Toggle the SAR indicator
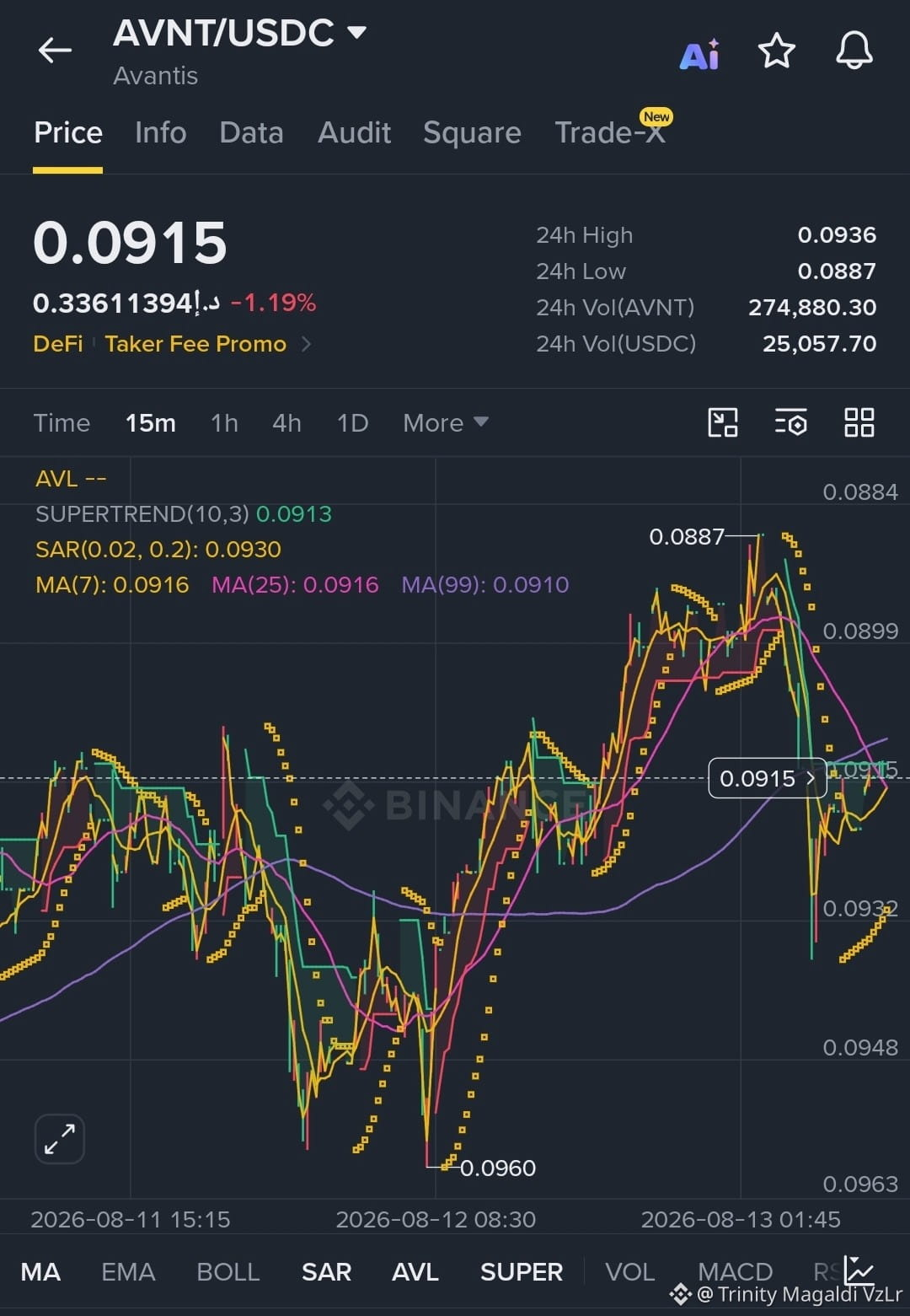Screen dimensions: 910x1316 (x=326, y=1271)
